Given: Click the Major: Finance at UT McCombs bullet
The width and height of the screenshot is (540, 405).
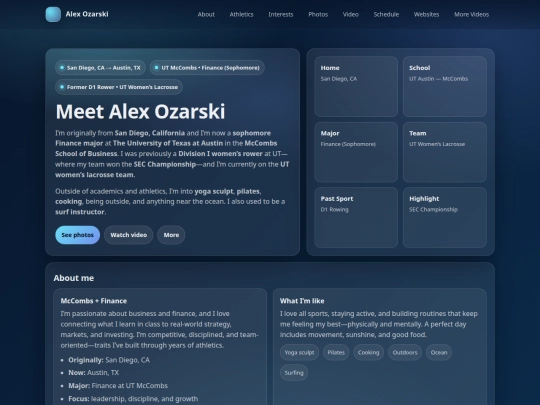Looking at the screenshot, I should tap(118, 386).
